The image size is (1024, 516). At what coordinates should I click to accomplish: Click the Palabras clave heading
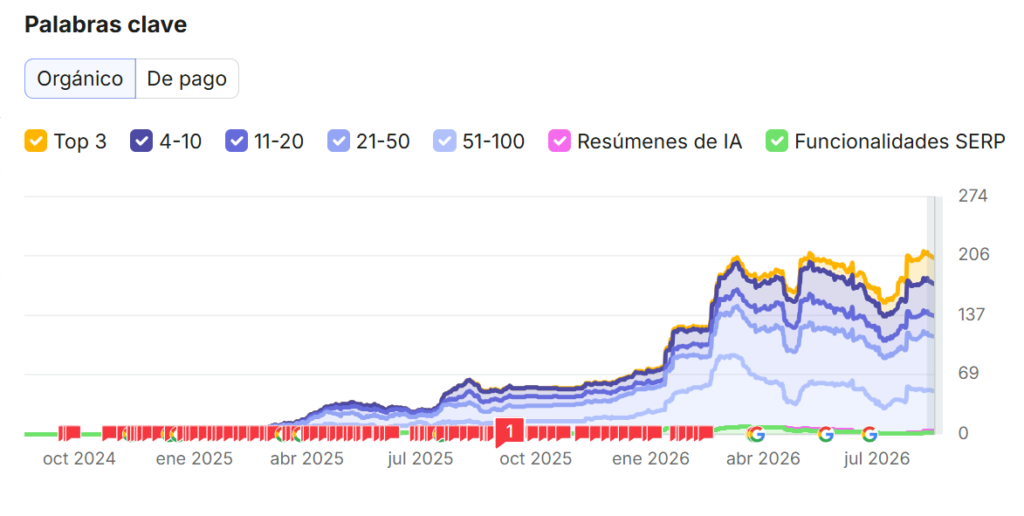click(106, 25)
